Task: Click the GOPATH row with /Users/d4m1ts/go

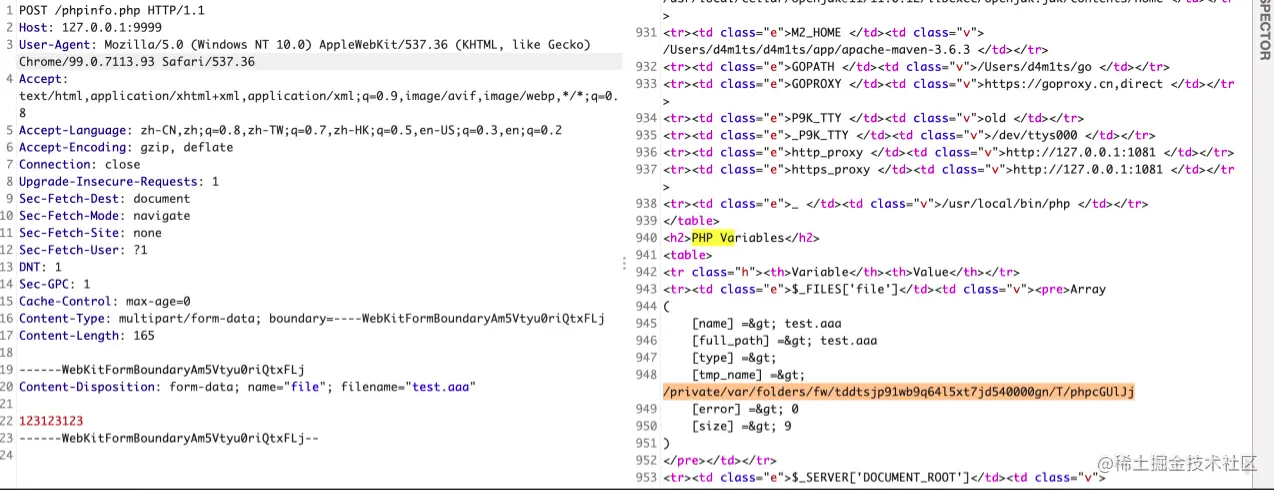Action: pos(918,66)
